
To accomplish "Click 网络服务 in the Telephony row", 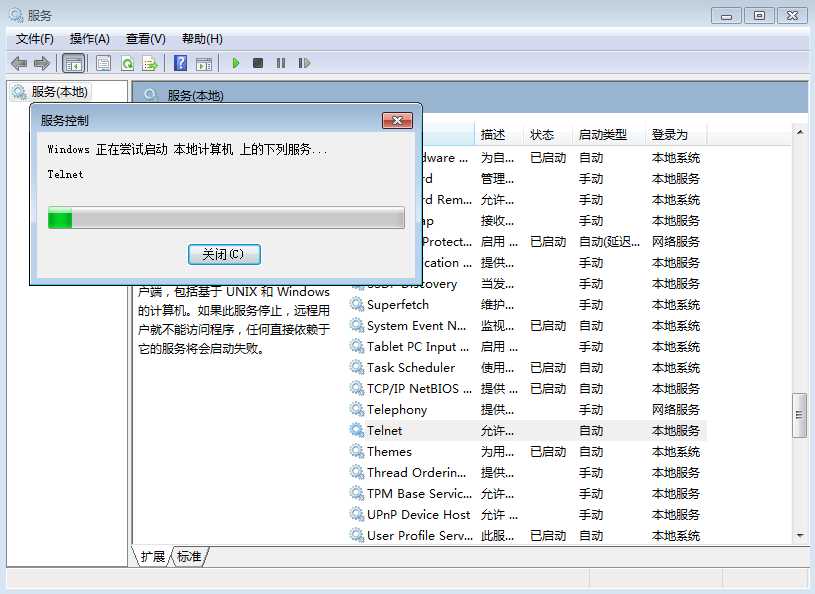I will tap(676, 410).
